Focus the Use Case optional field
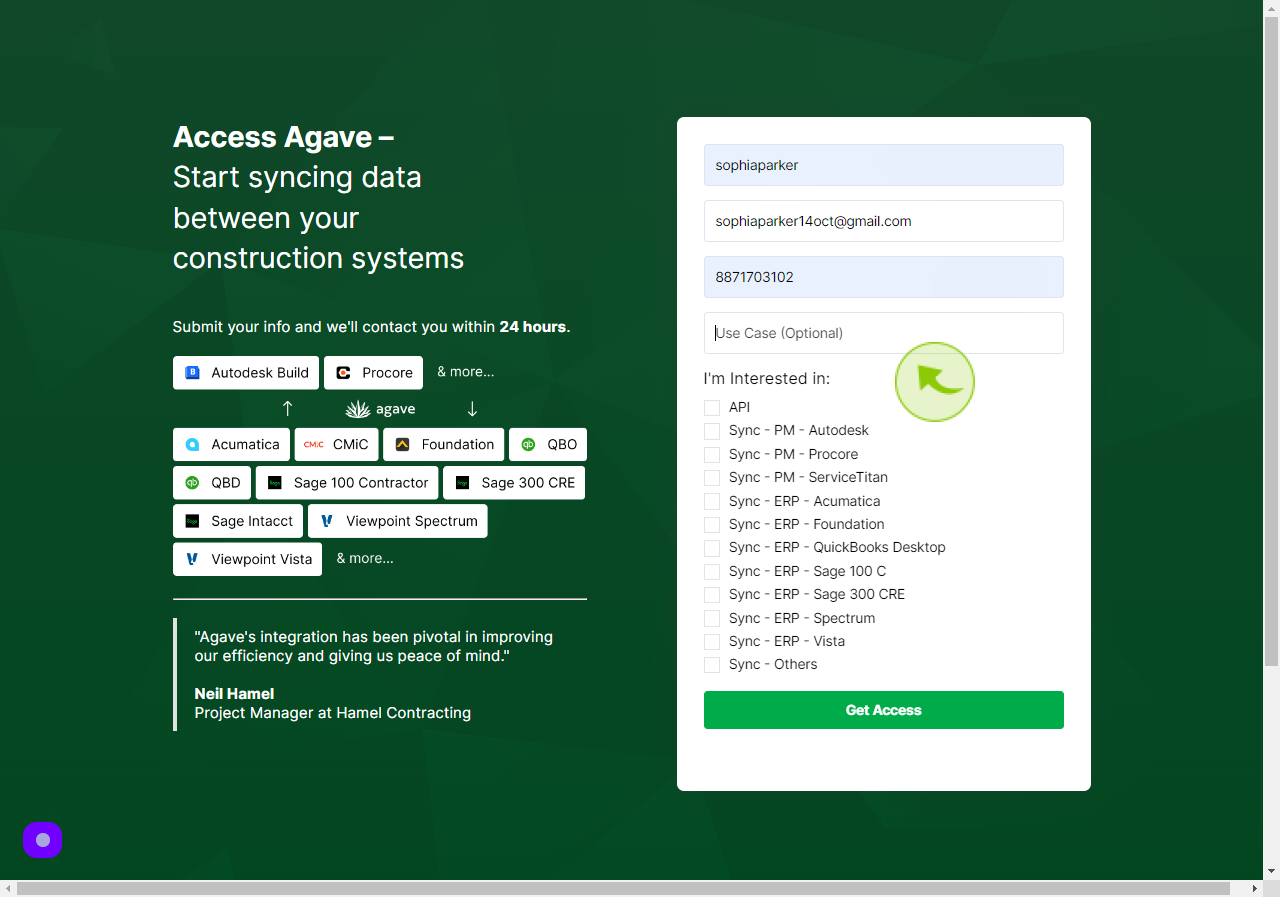1280x897 pixels. pos(884,333)
